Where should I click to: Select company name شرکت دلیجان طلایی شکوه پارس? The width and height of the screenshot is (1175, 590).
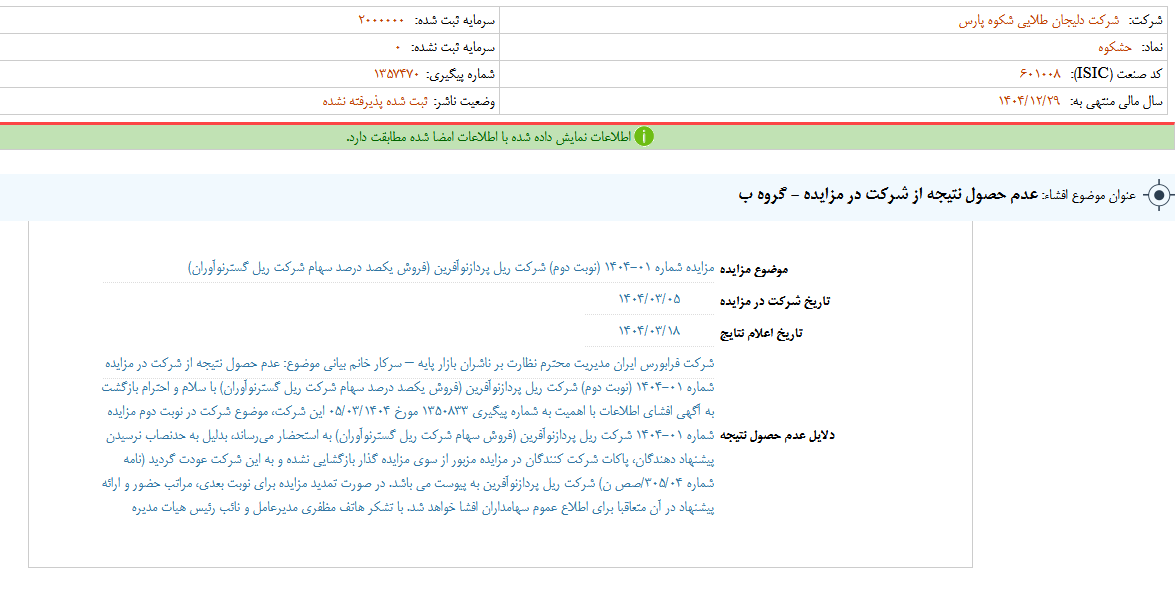[1039, 21]
